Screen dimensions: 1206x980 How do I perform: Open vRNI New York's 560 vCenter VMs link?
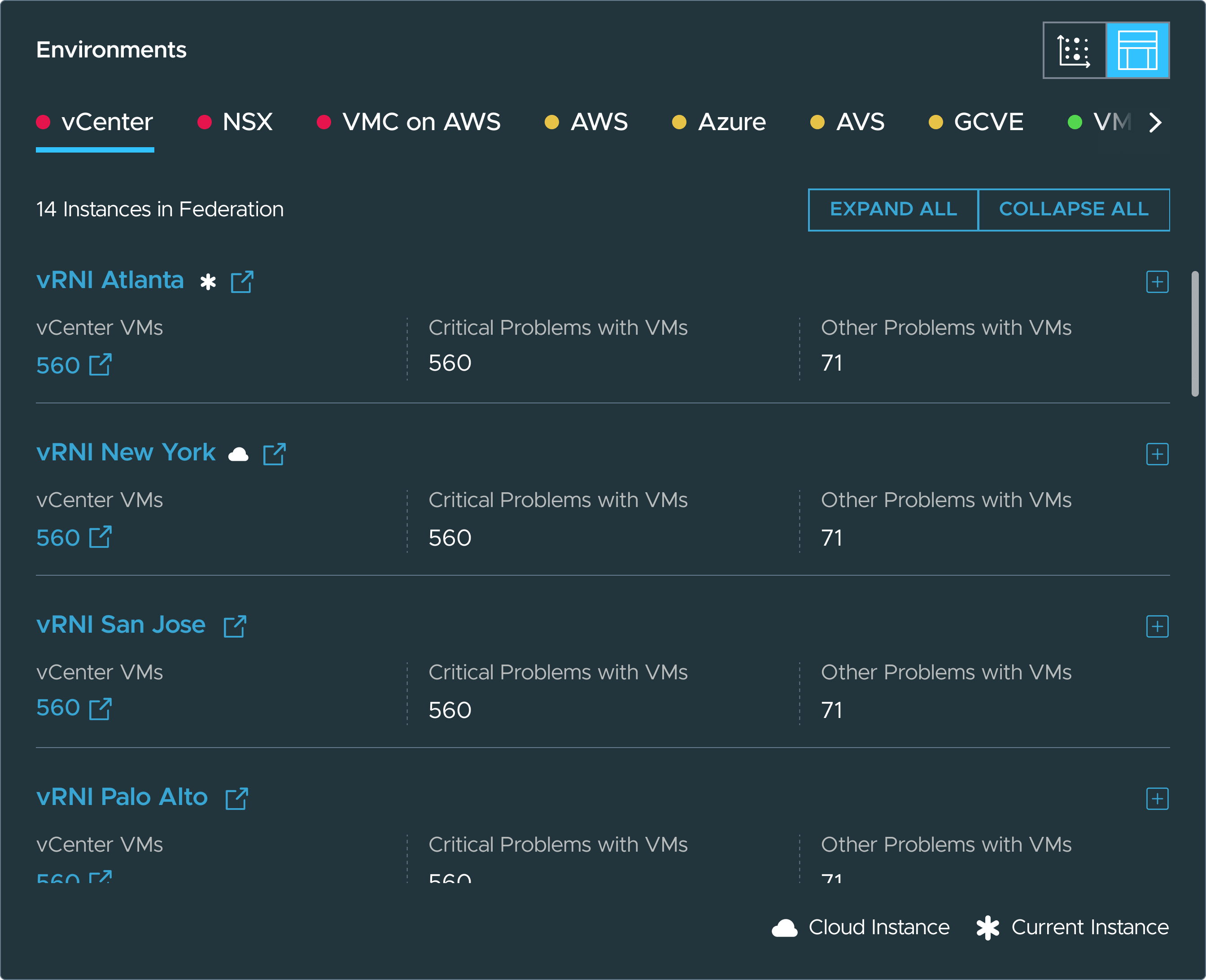tap(74, 538)
